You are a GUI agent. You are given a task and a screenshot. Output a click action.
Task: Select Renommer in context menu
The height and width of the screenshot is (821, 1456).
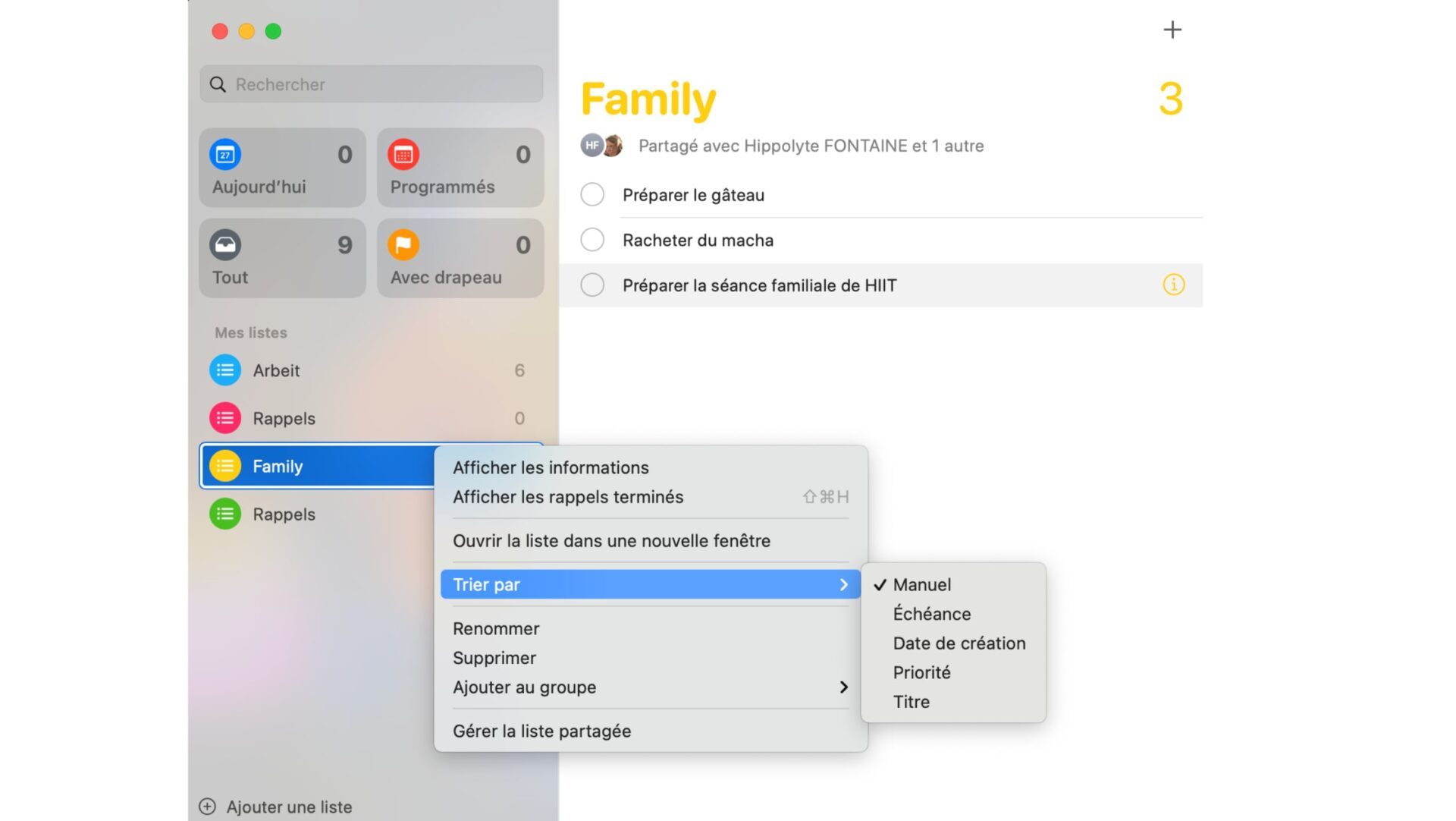(x=651, y=628)
